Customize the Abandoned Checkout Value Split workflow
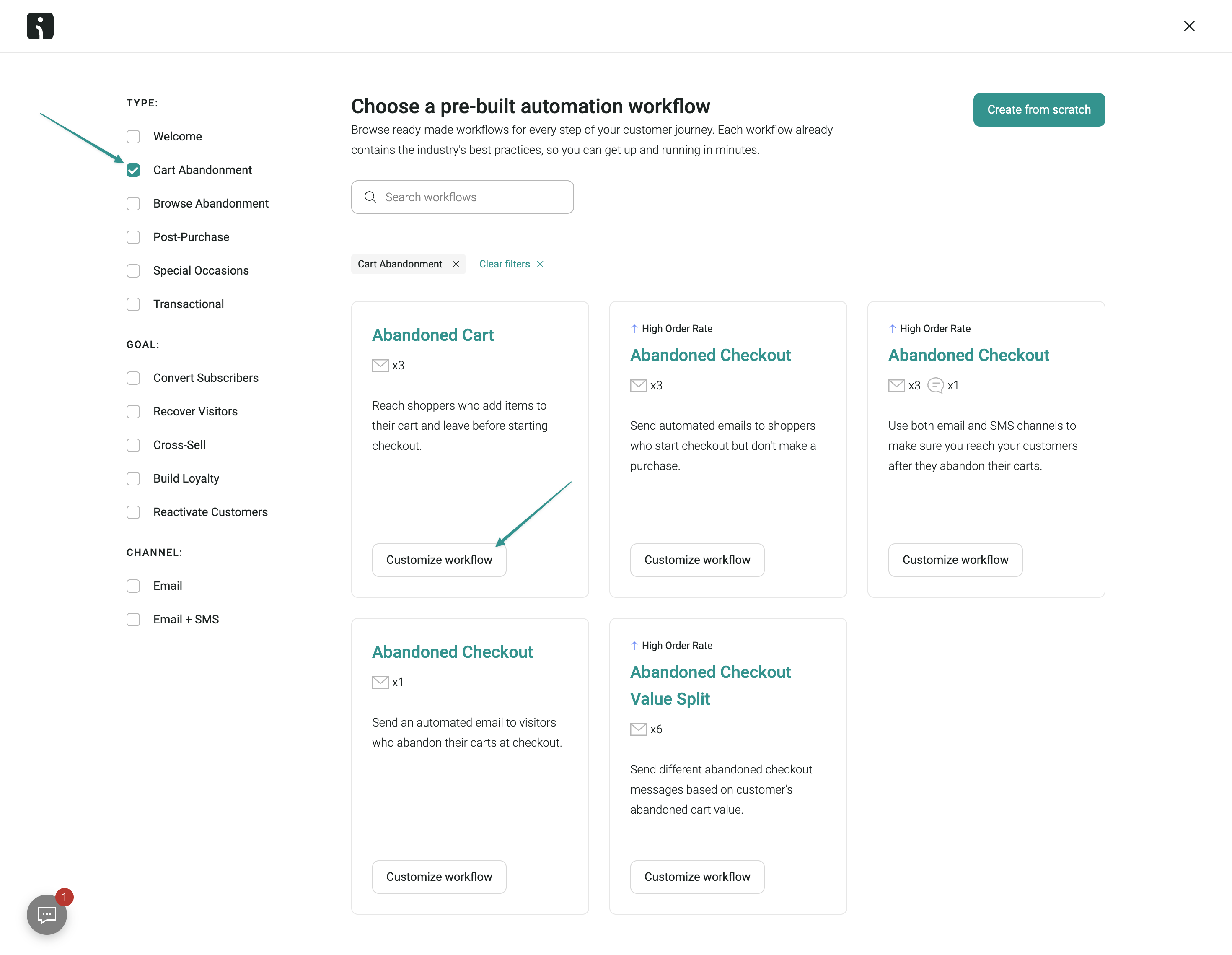This screenshot has height=955, width=1232. (x=696, y=877)
